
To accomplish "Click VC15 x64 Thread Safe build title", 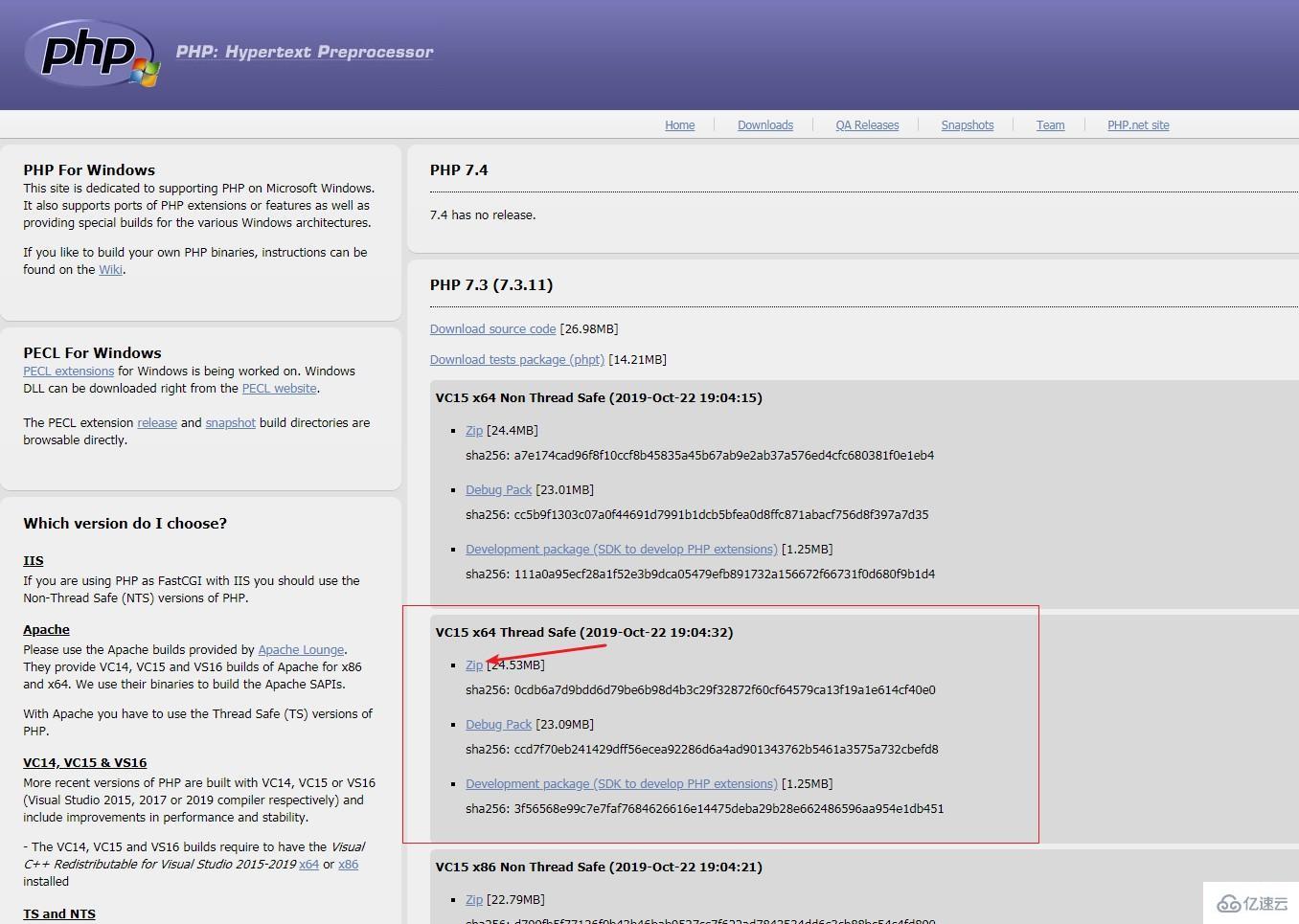I will [584, 633].
